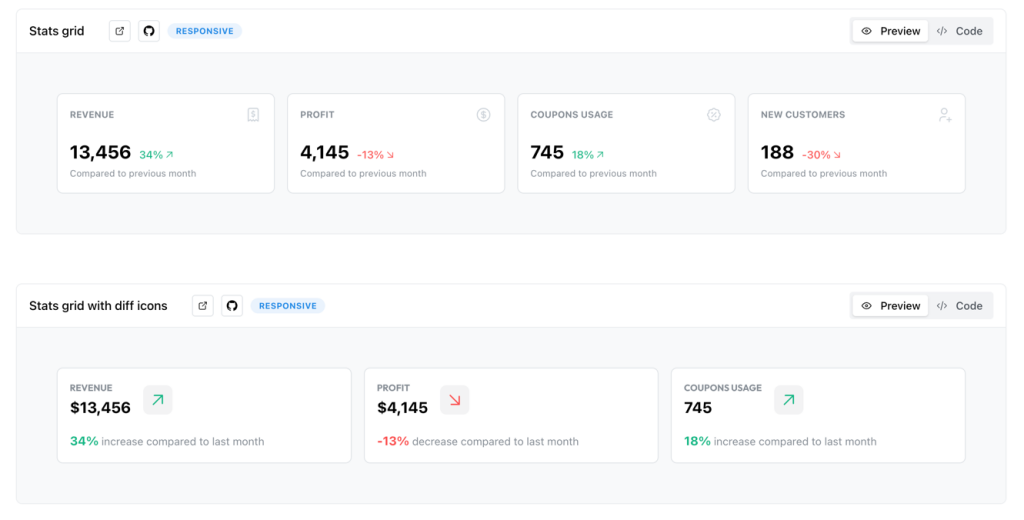Click external link icon for diff icons grid

point(203,306)
